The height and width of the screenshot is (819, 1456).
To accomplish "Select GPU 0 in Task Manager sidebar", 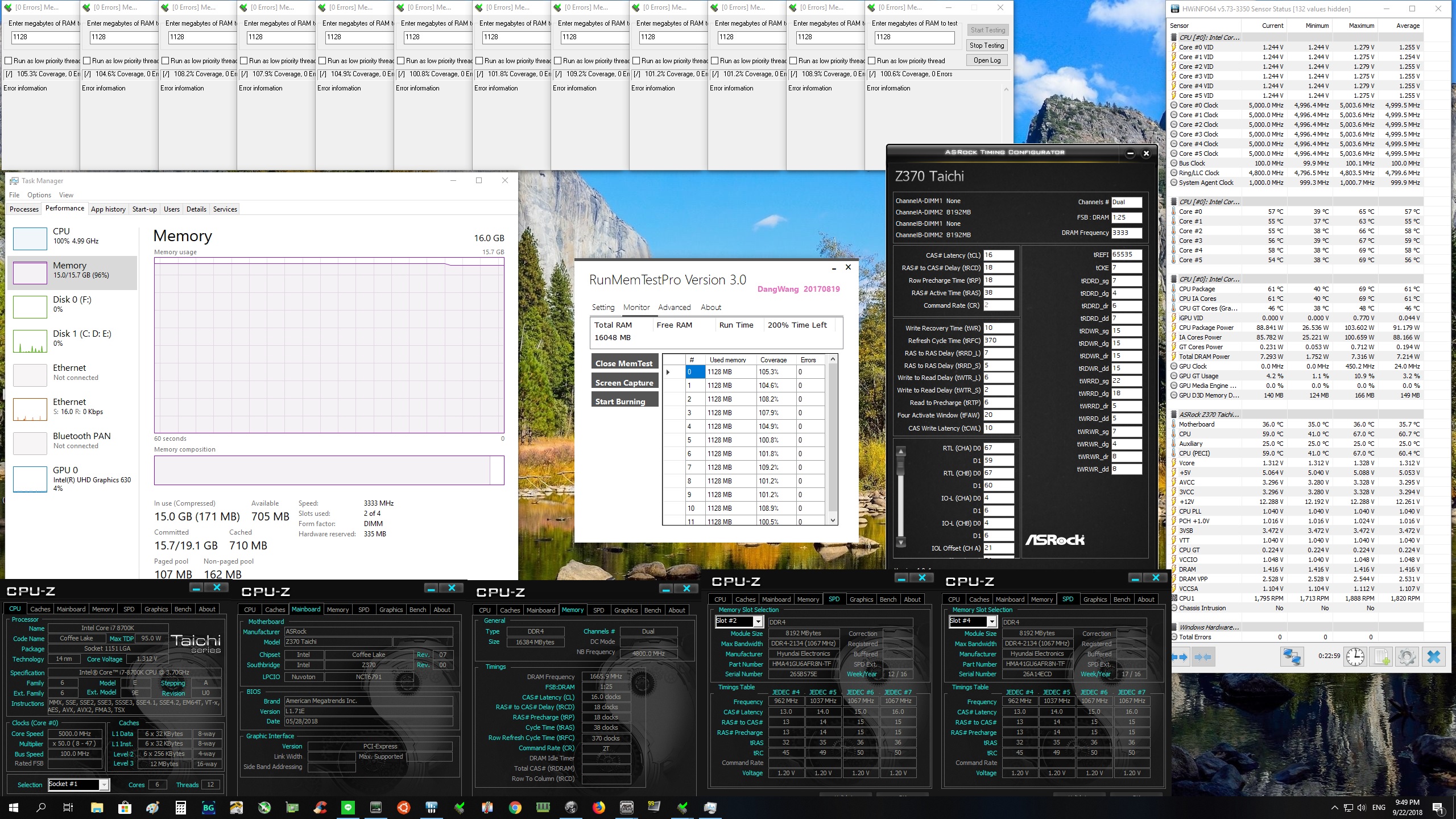I will [x=72, y=478].
